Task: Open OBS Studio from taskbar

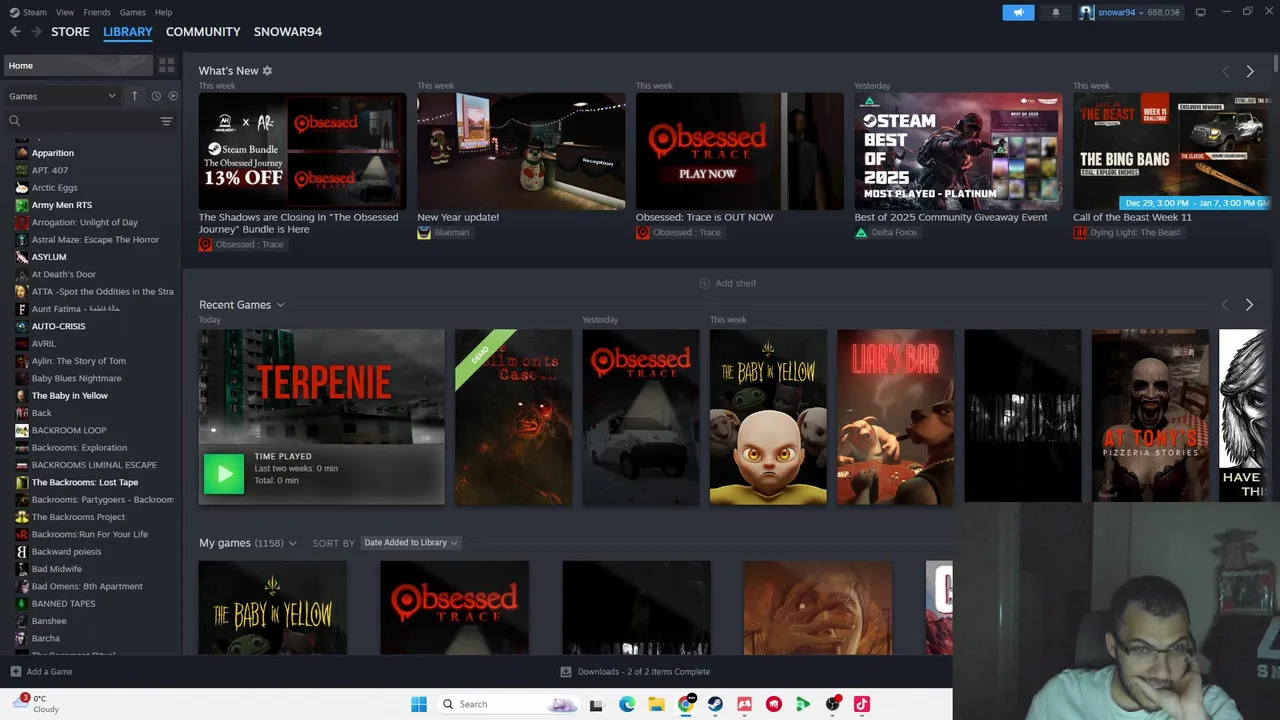Action: [832, 704]
